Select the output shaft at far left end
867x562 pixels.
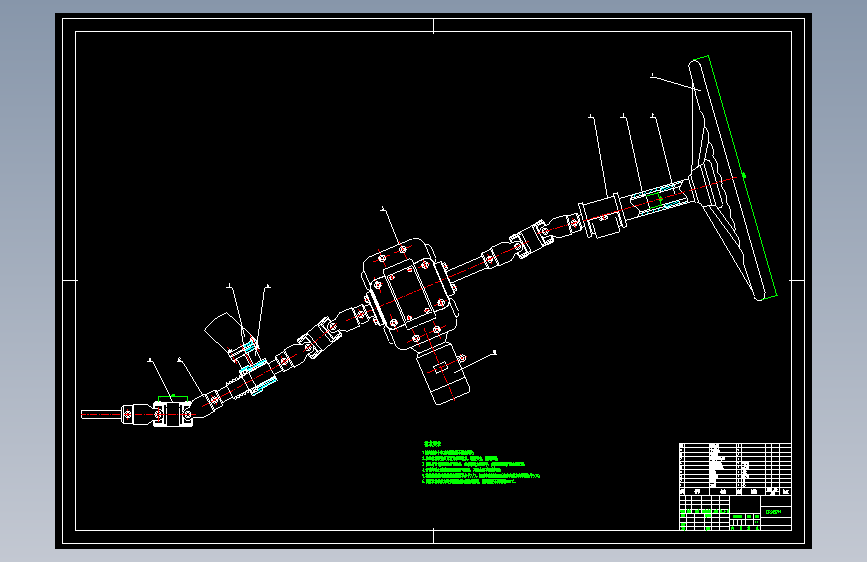click(x=101, y=414)
